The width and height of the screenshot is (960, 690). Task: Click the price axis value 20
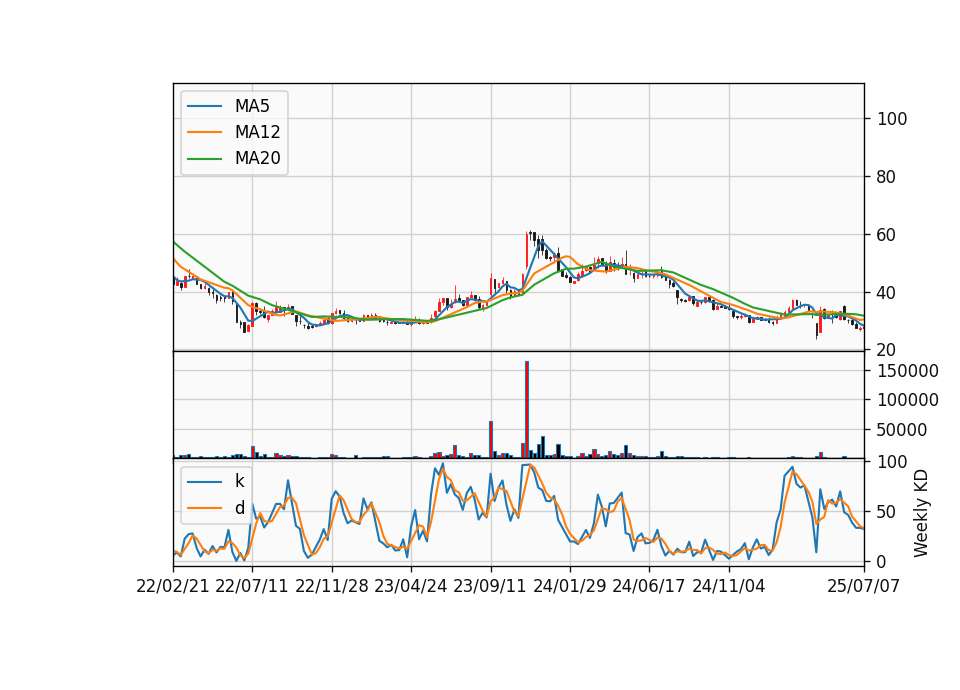(887, 350)
